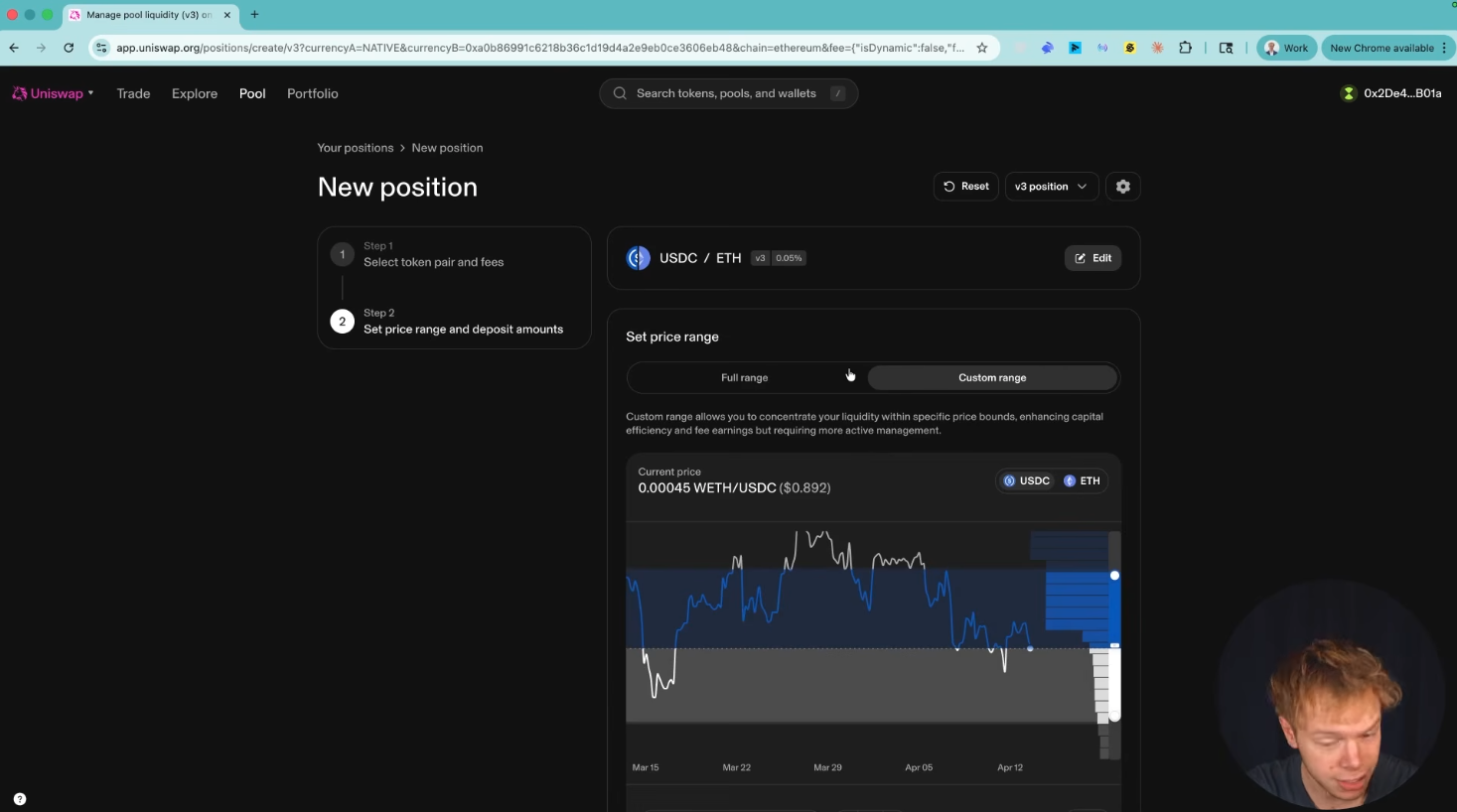Open the Work profile button
The height and width of the screenshot is (812, 1457).
pos(1287,48)
